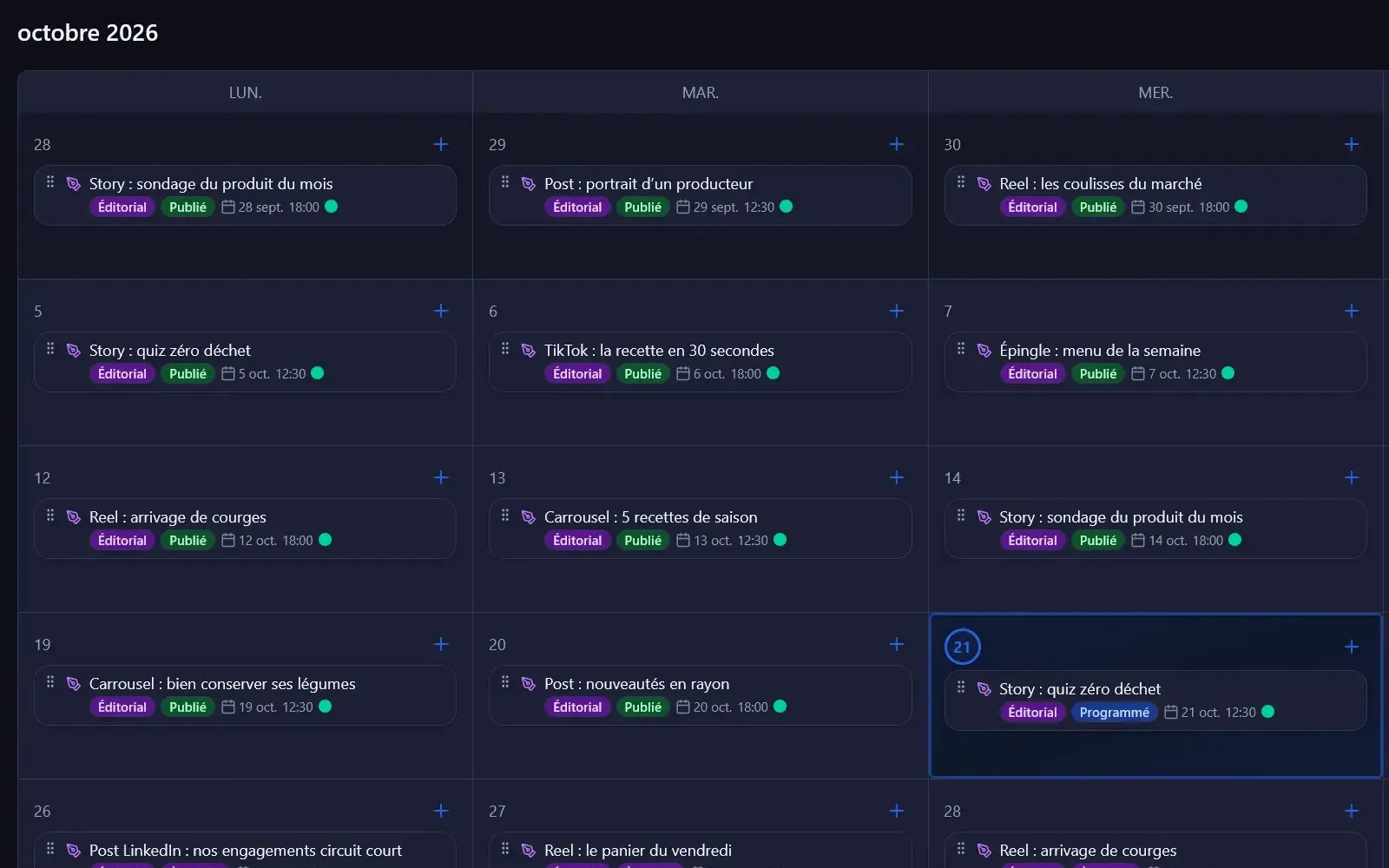Click calendar icon beside '13 oct. 12:30'

[x=683, y=540]
